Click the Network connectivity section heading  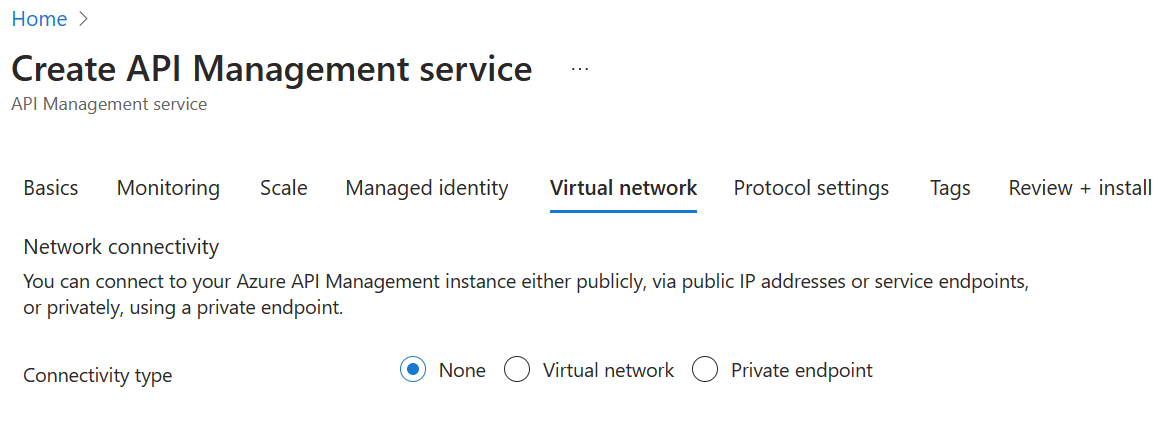pos(121,247)
